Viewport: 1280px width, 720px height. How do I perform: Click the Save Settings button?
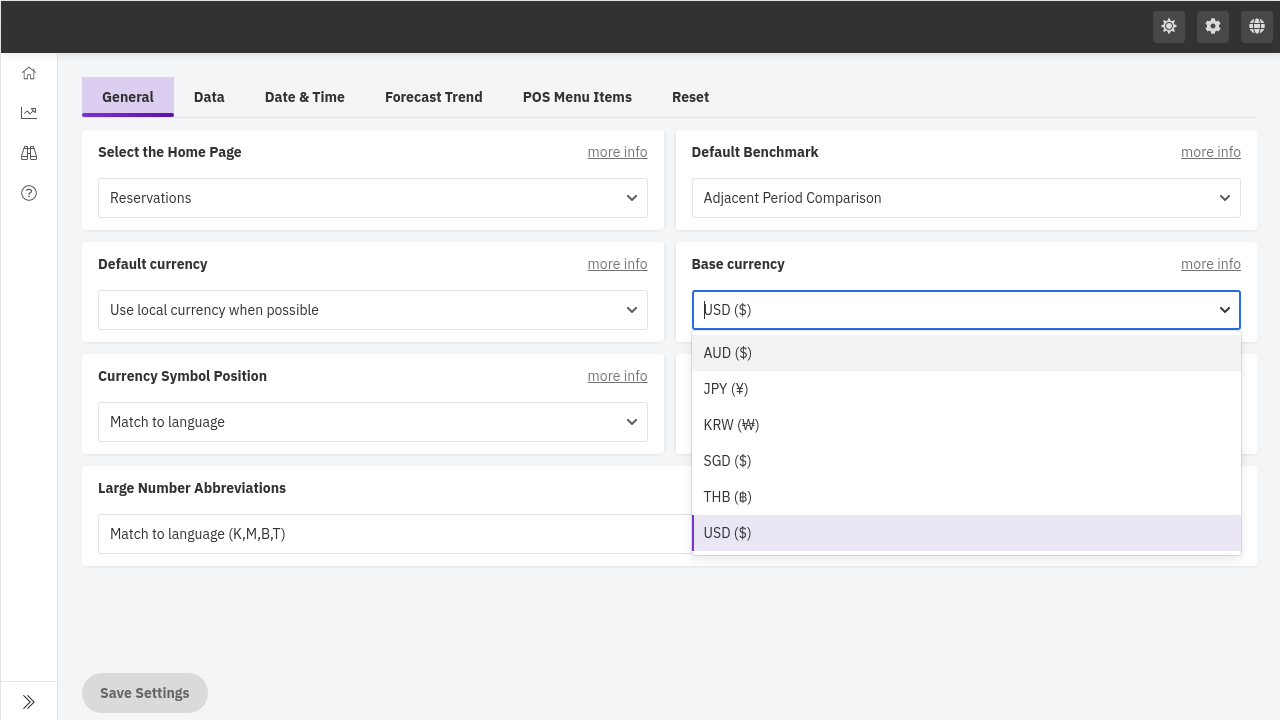145,693
